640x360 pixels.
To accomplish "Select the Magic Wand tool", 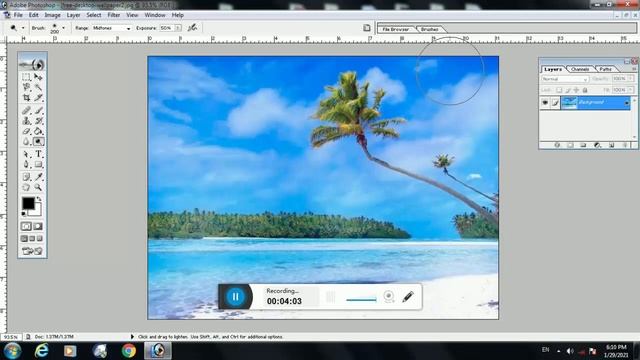I will [38, 87].
